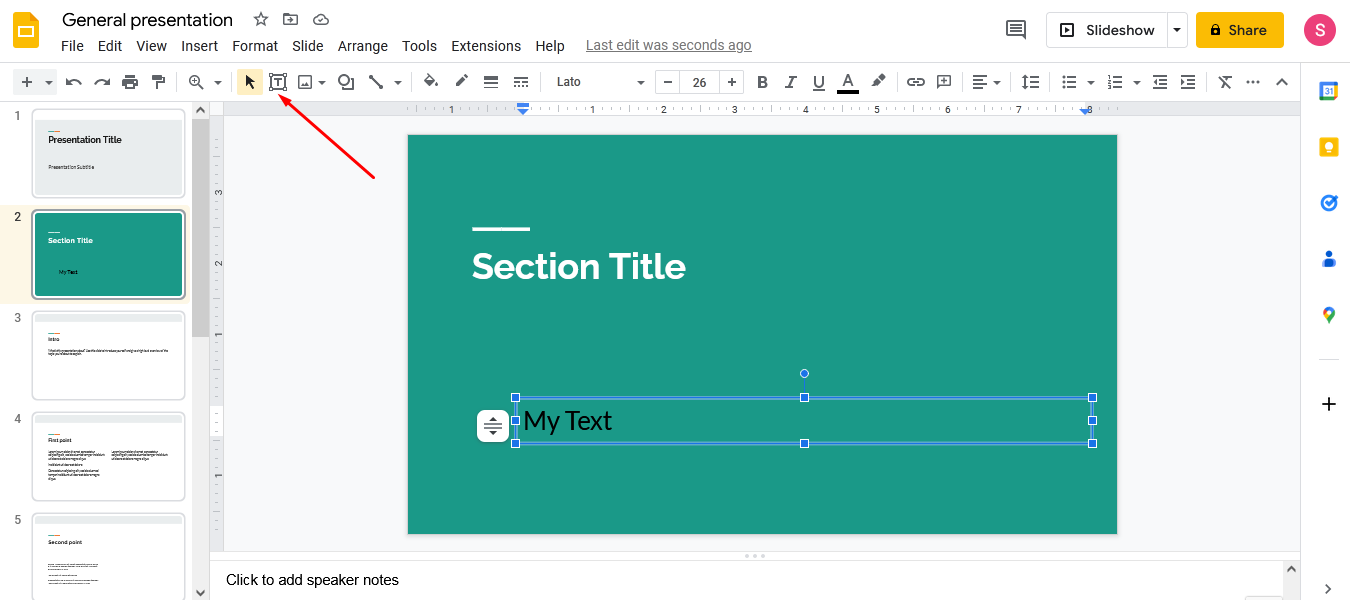Screen dimensions: 1350x600
Task: Open Google Keep in the side panel
Action: click(x=1328, y=146)
